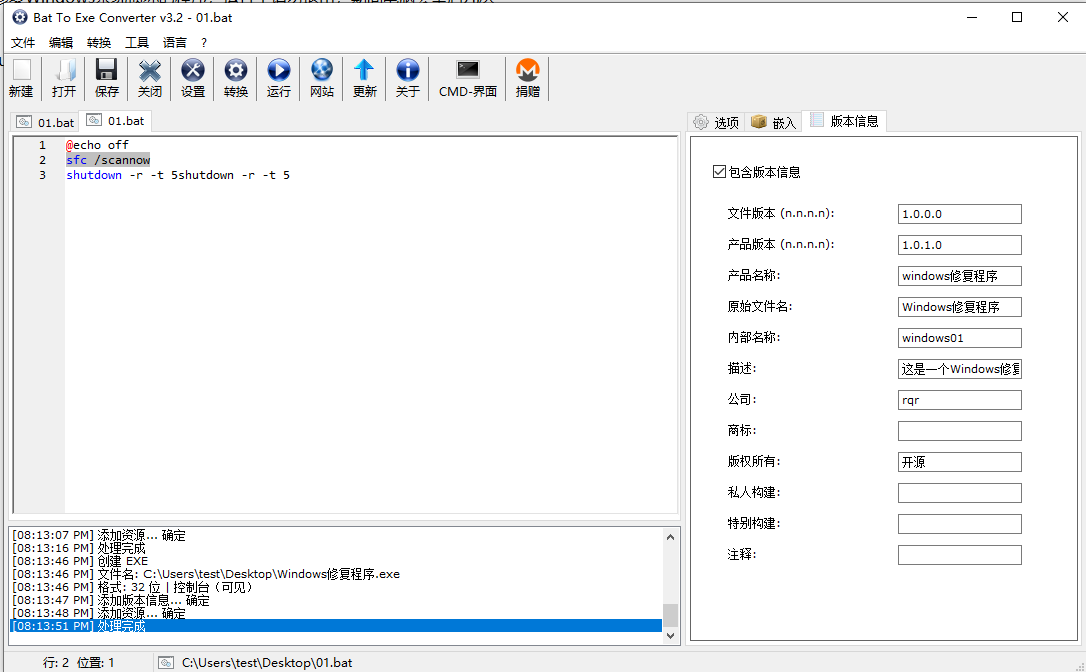The width and height of the screenshot is (1086, 672).
Task: Click the empty 私人构建 input field
Action: pyautogui.click(x=959, y=493)
